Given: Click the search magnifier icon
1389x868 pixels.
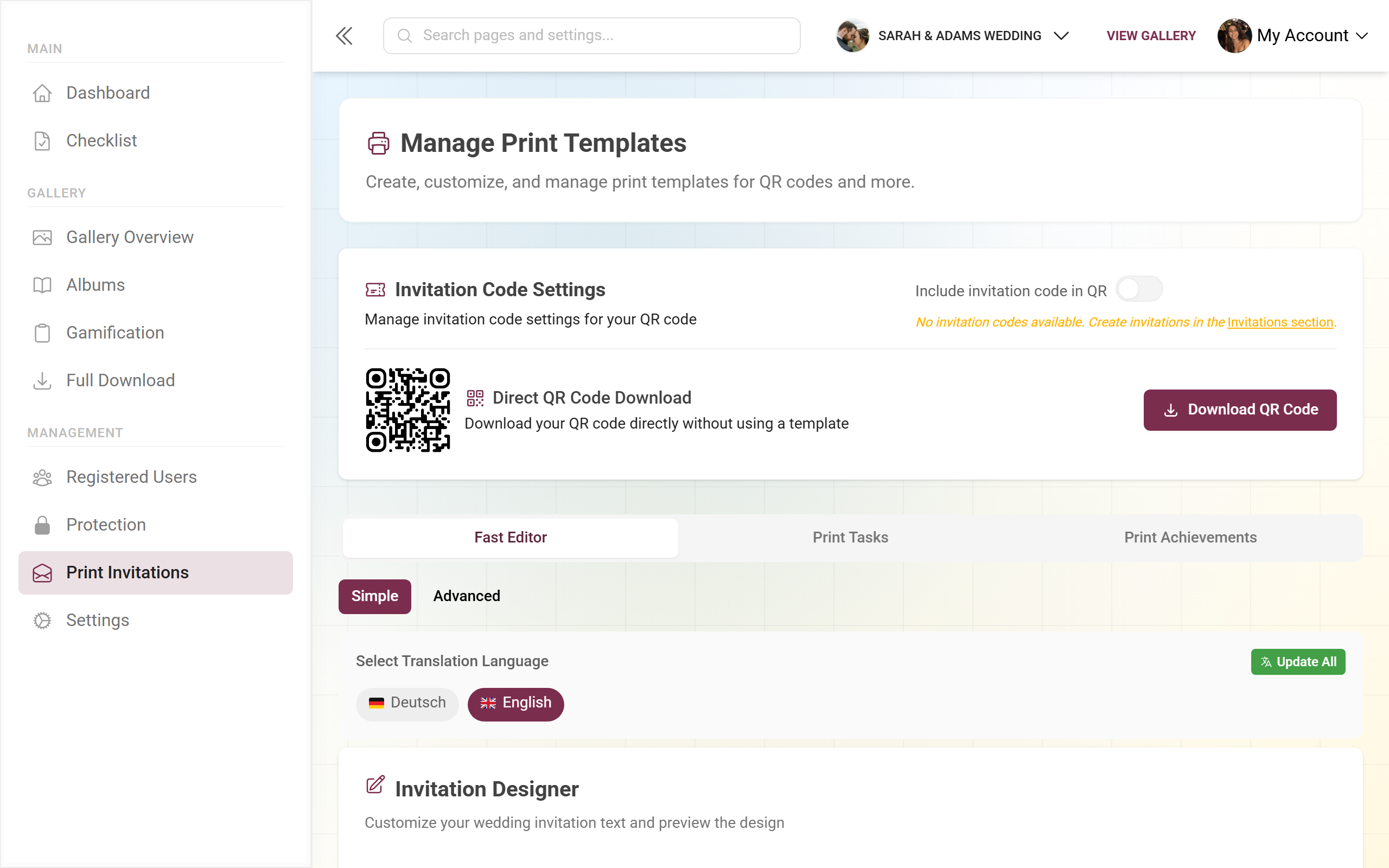Looking at the screenshot, I should coord(404,36).
